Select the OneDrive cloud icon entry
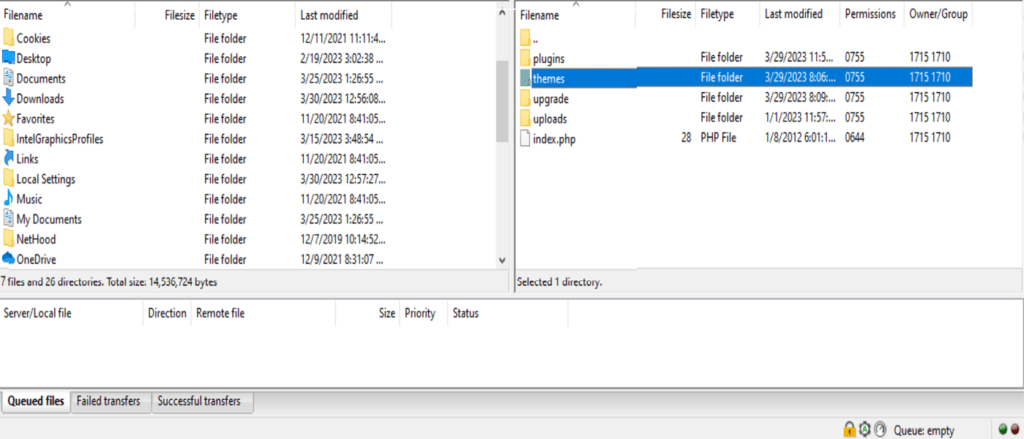Image resolution: width=1024 pixels, height=439 pixels. (8, 259)
